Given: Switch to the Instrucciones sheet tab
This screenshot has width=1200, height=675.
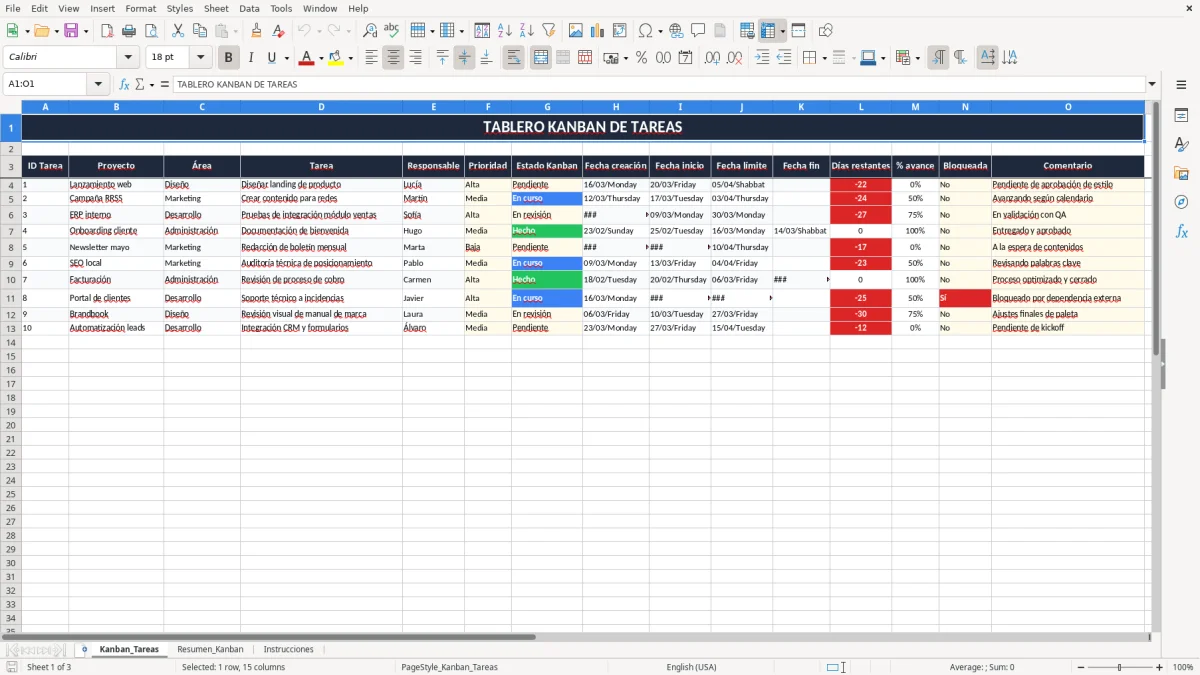Looking at the screenshot, I should 288,649.
